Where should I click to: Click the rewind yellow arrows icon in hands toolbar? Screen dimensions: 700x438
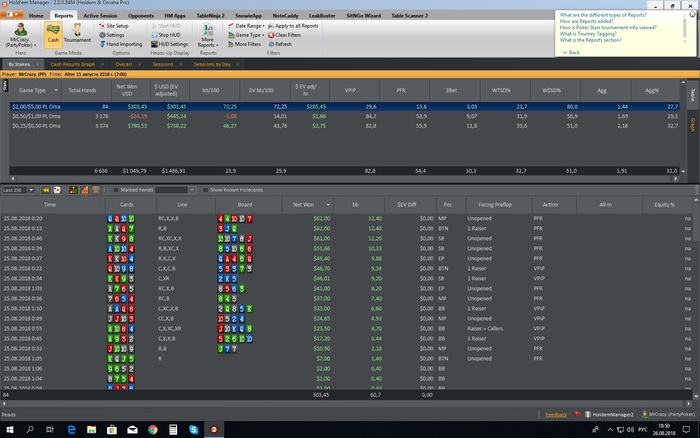(x=46, y=190)
